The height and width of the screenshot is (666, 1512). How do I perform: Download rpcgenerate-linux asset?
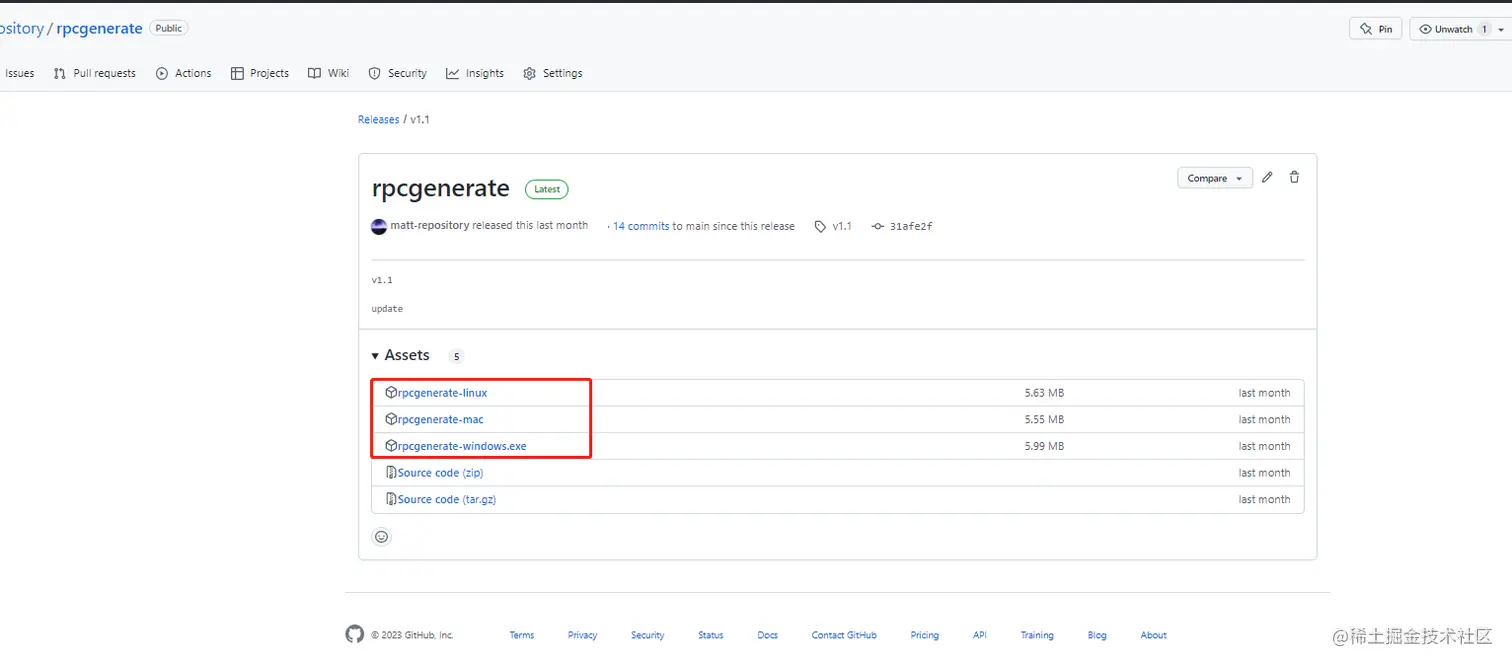point(443,393)
